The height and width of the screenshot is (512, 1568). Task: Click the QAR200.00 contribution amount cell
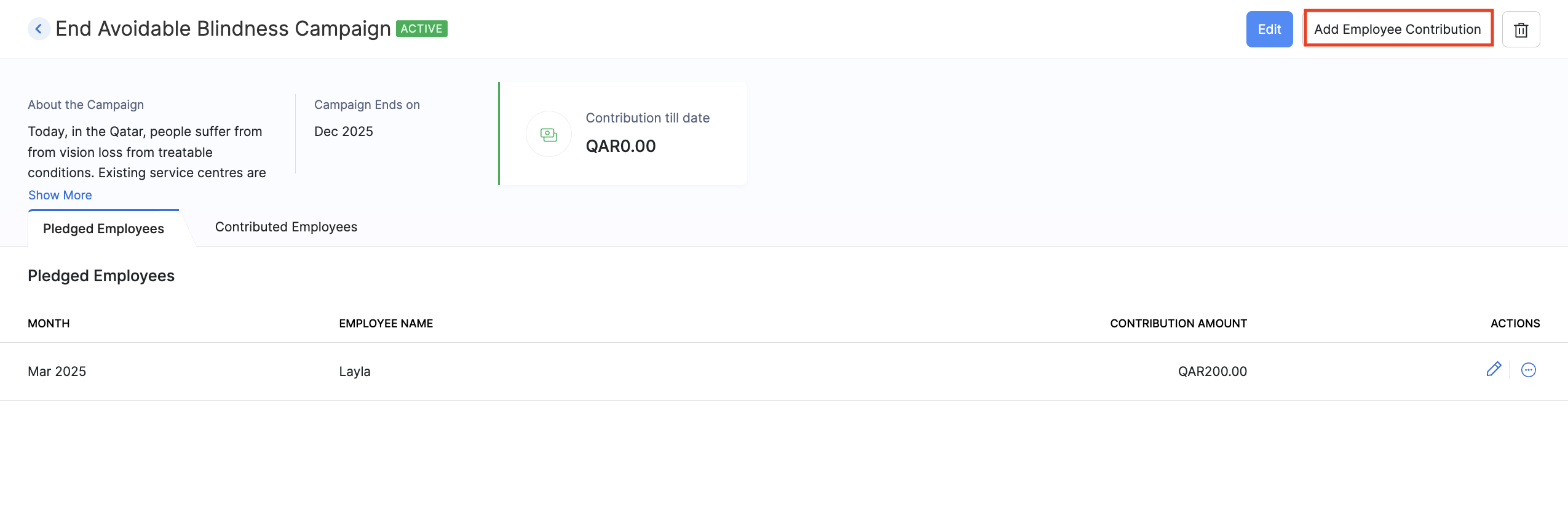point(1212,372)
